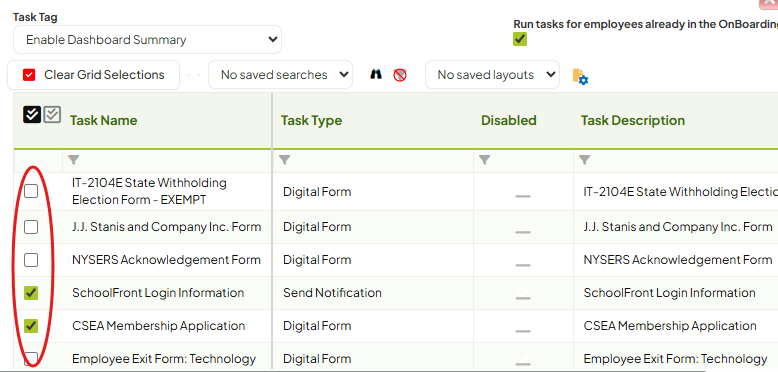This screenshot has width=778, height=372.
Task: Click Digital Form cell in NYSERS row
Action: click(x=317, y=260)
